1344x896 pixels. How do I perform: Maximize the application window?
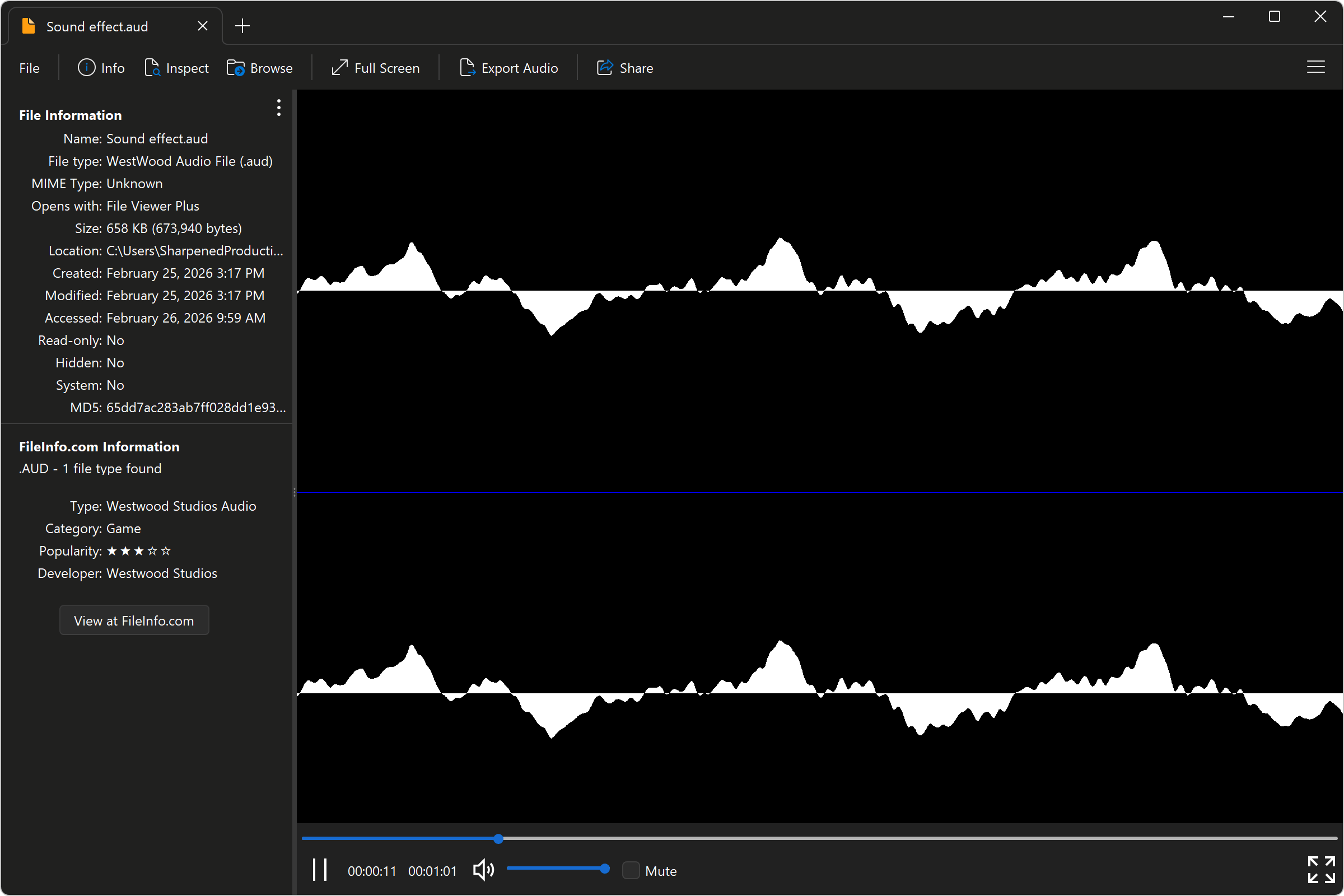coord(1275,17)
